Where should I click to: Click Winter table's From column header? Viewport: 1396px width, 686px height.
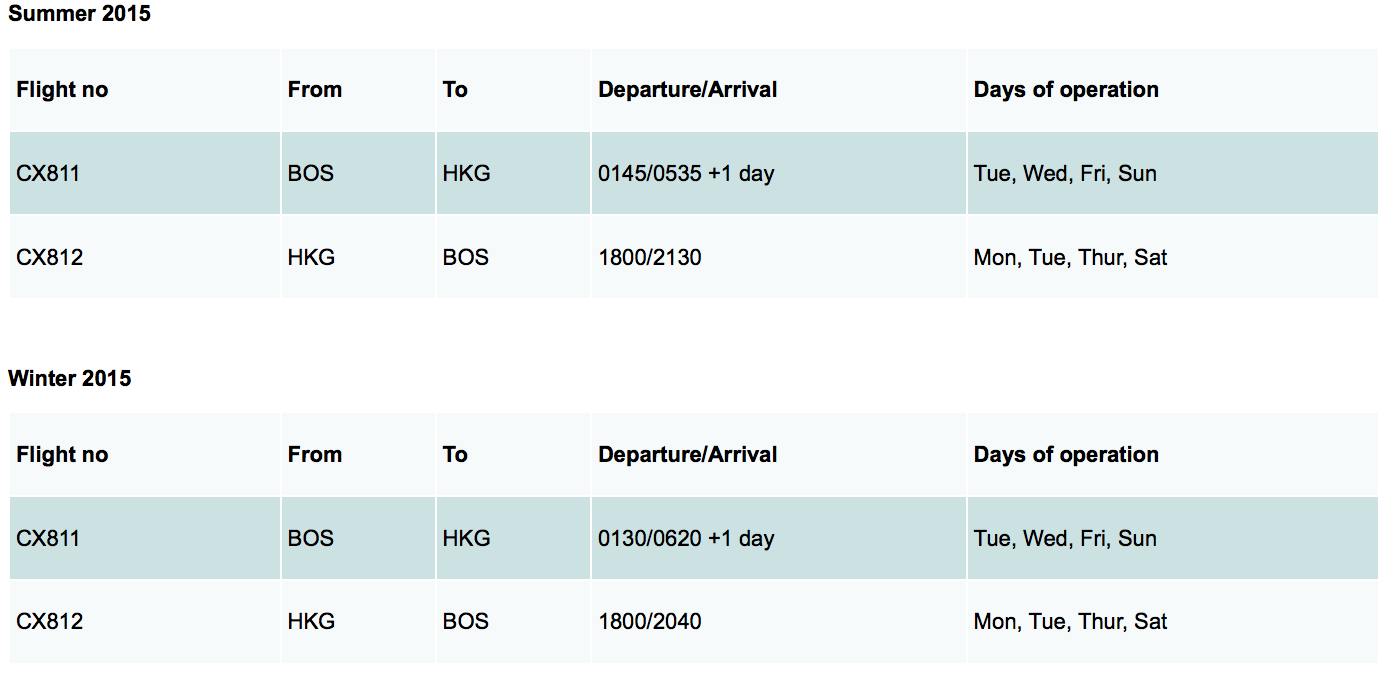coord(315,454)
